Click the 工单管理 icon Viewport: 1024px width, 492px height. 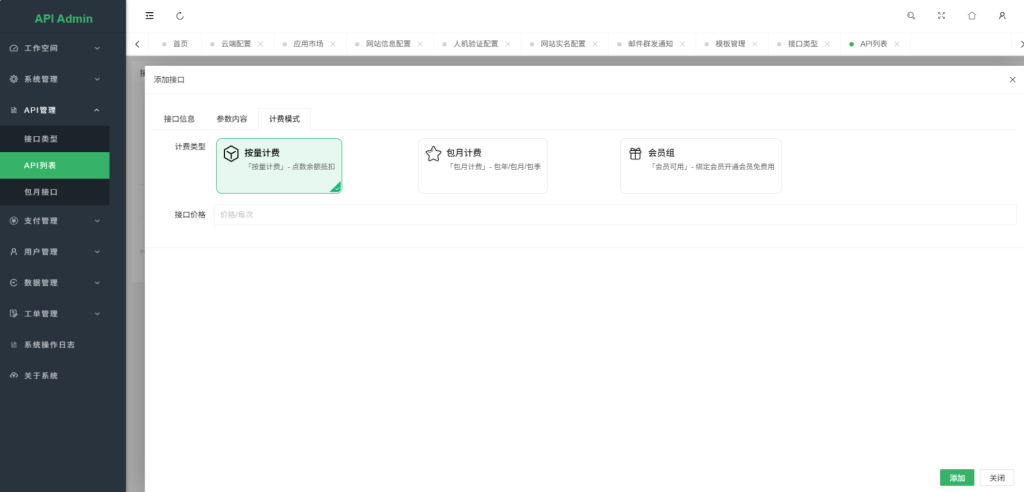14,314
